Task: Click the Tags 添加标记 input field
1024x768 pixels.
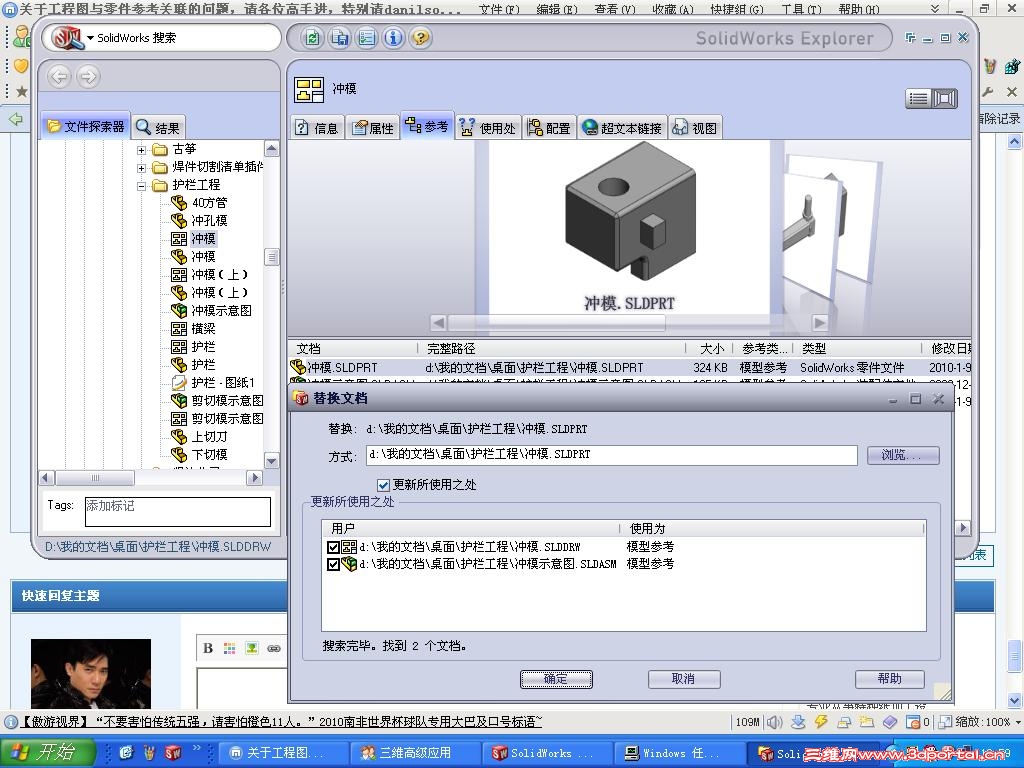Action: pos(178,512)
